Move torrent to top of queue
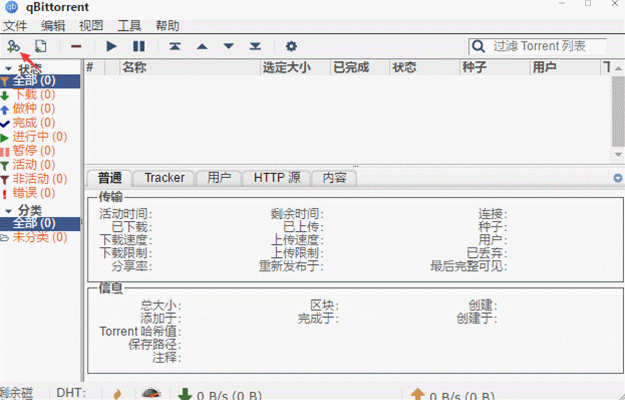This screenshot has width=625, height=400. 175,46
